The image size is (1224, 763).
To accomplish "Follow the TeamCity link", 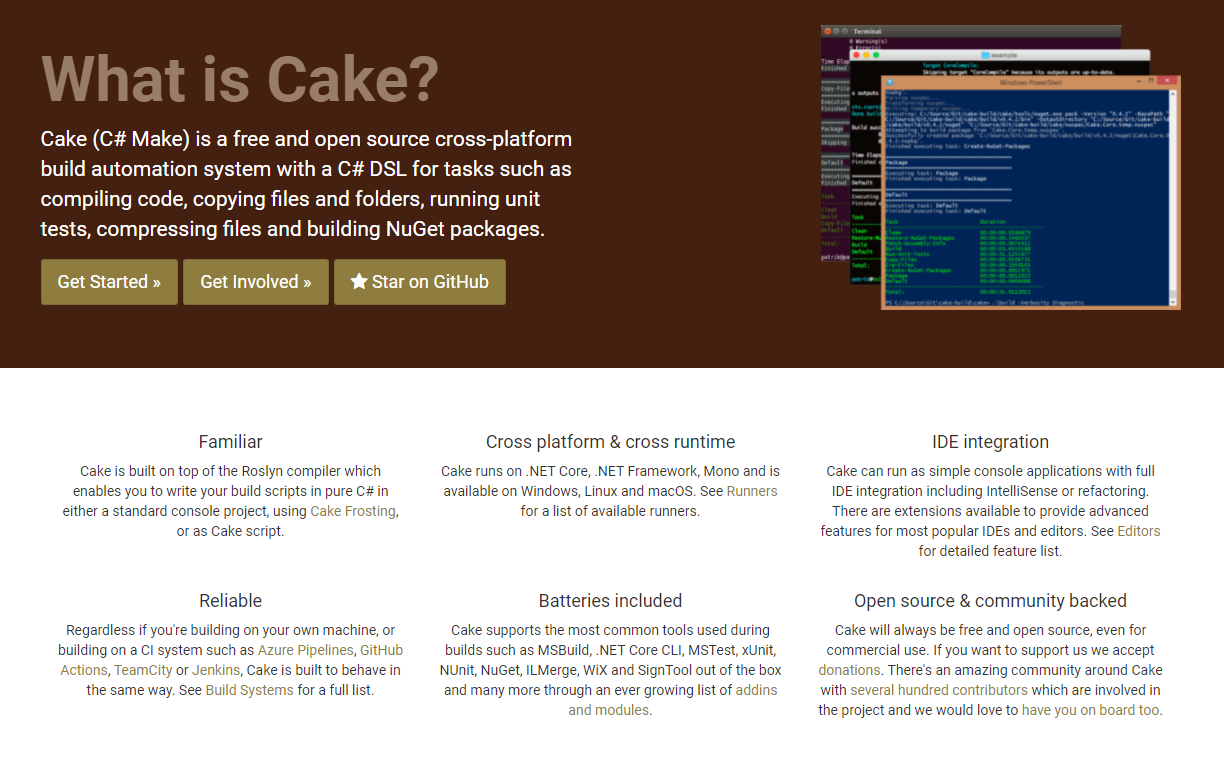I will point(143,670).
